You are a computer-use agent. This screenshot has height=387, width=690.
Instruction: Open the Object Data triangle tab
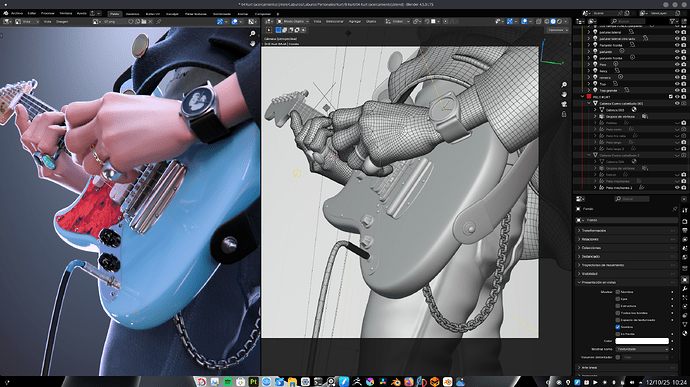685,324
